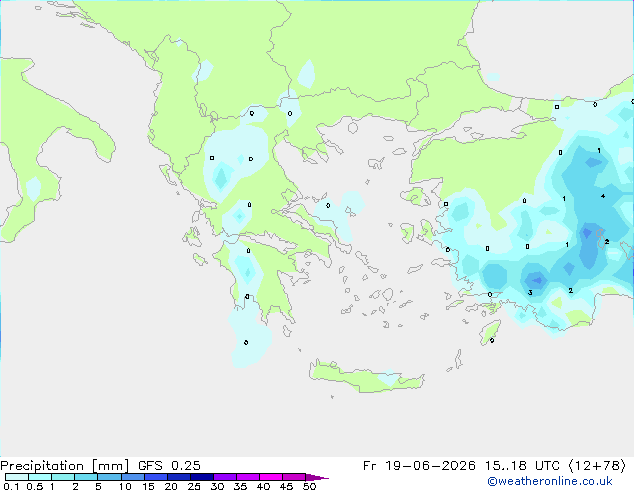Click the forecast date 'Fr 19-06-2026'
The height and width of the screenshot is (490, 634).
(419, 466)
